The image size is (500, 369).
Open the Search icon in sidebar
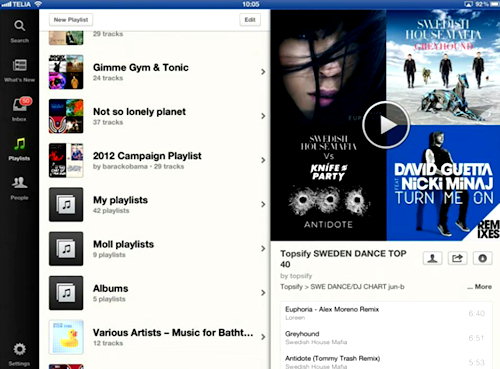tap(19, 26)
